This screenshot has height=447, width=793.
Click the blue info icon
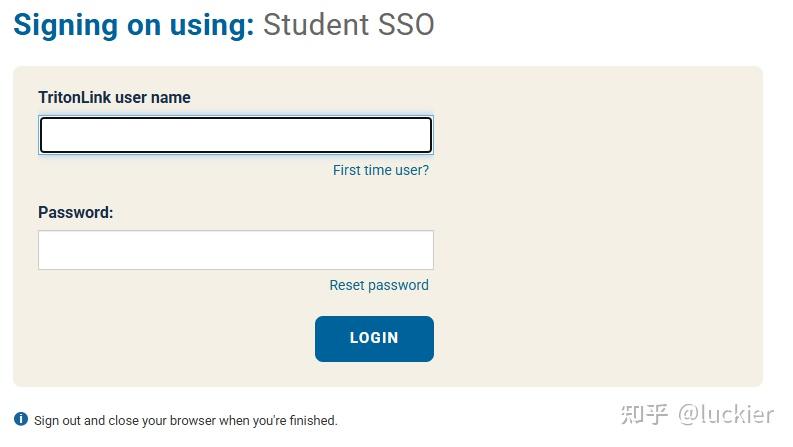(x=21, y=420)
